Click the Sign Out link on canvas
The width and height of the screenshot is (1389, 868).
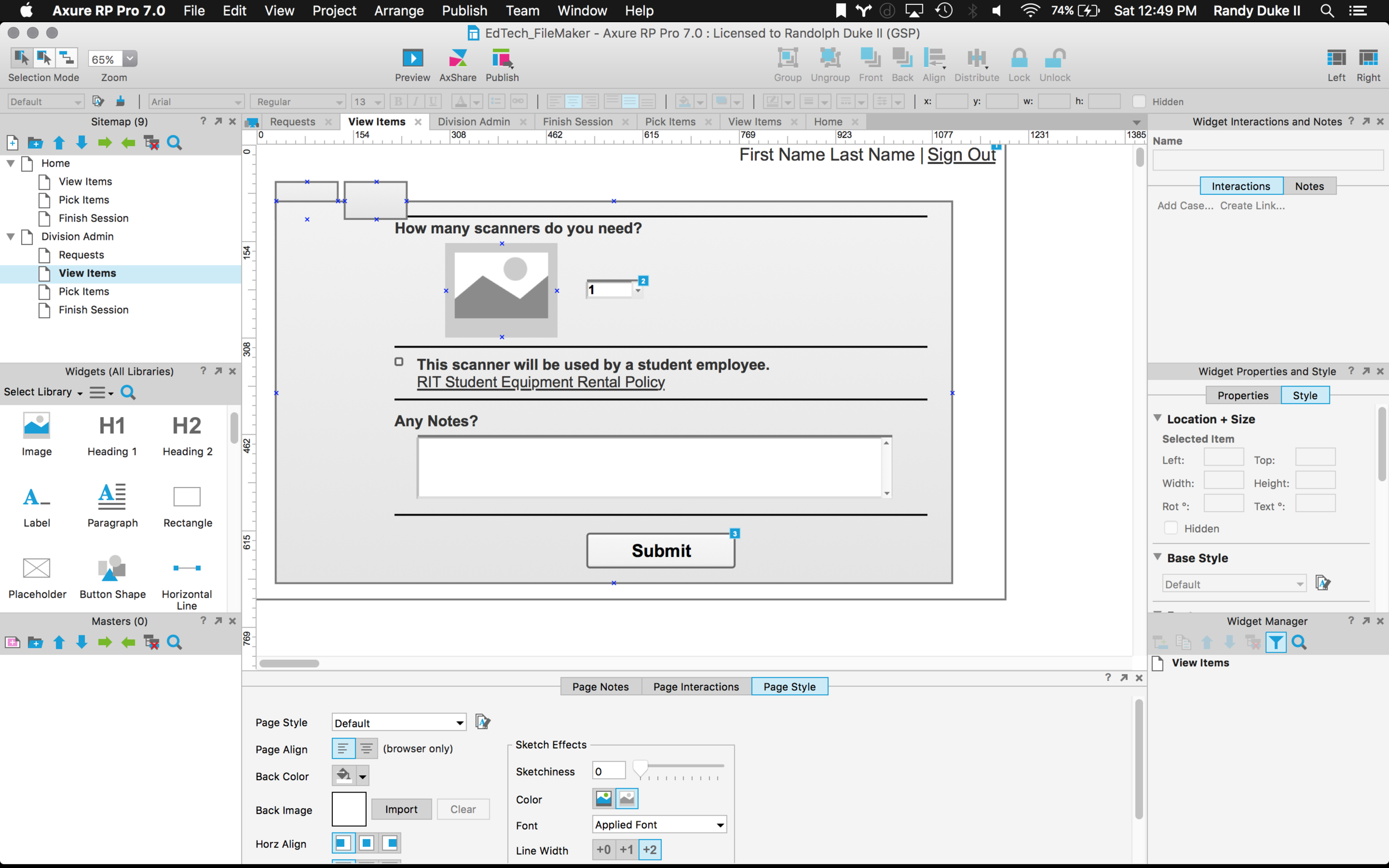961,155
